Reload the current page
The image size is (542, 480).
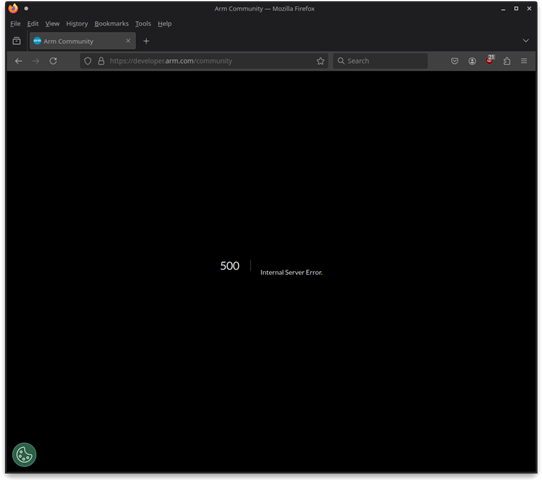53,61
